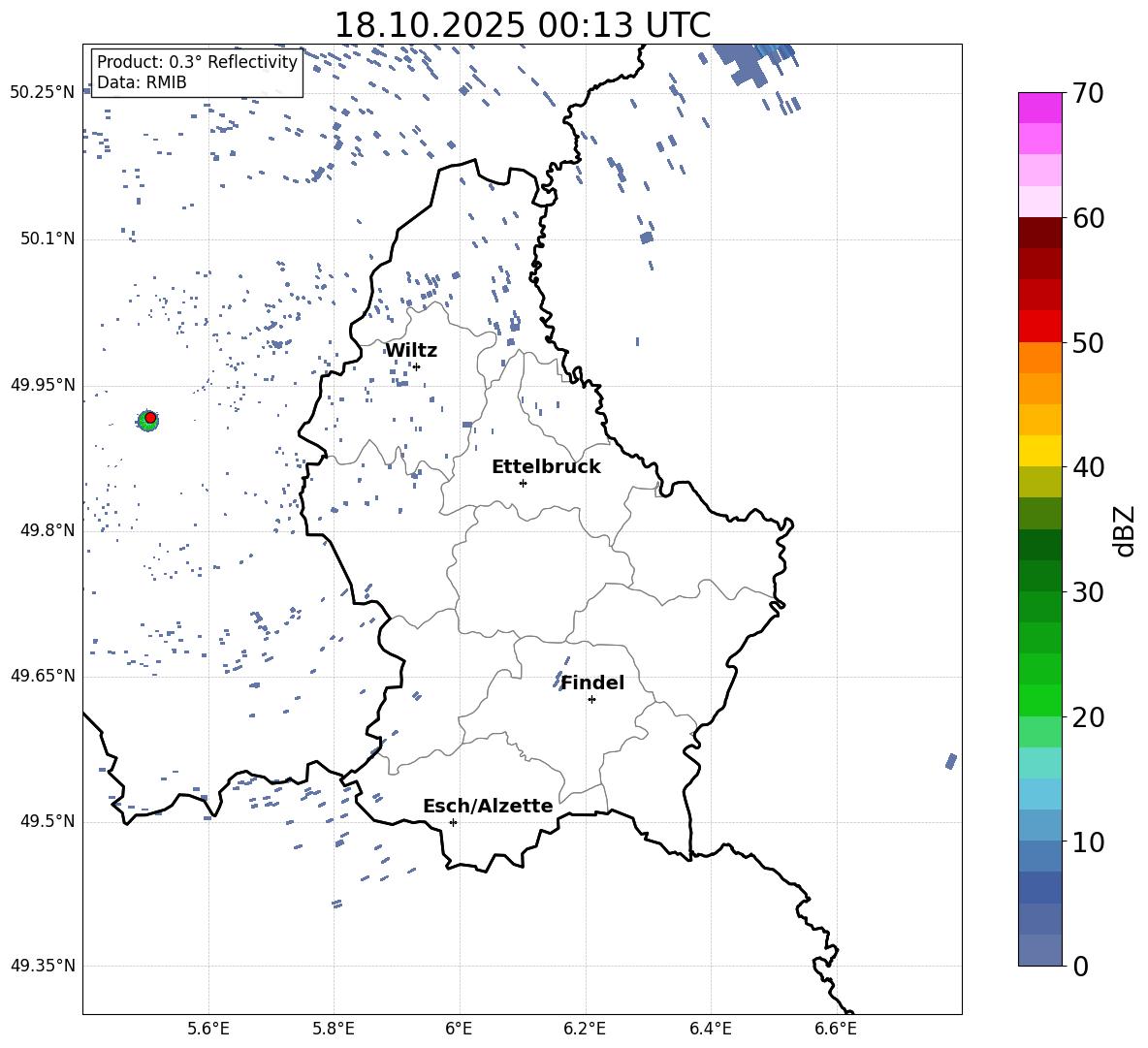
Task: Click the 49.65°N latitude label
Action: (x=43, y=676)
